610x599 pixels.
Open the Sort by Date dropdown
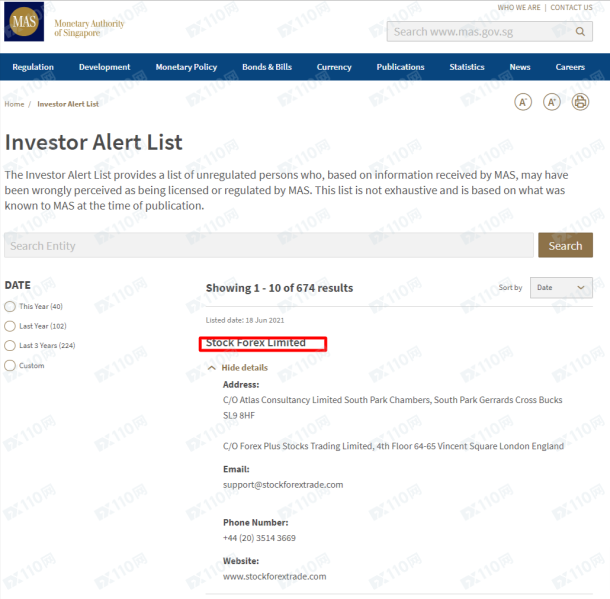click(x=561, y=288)
